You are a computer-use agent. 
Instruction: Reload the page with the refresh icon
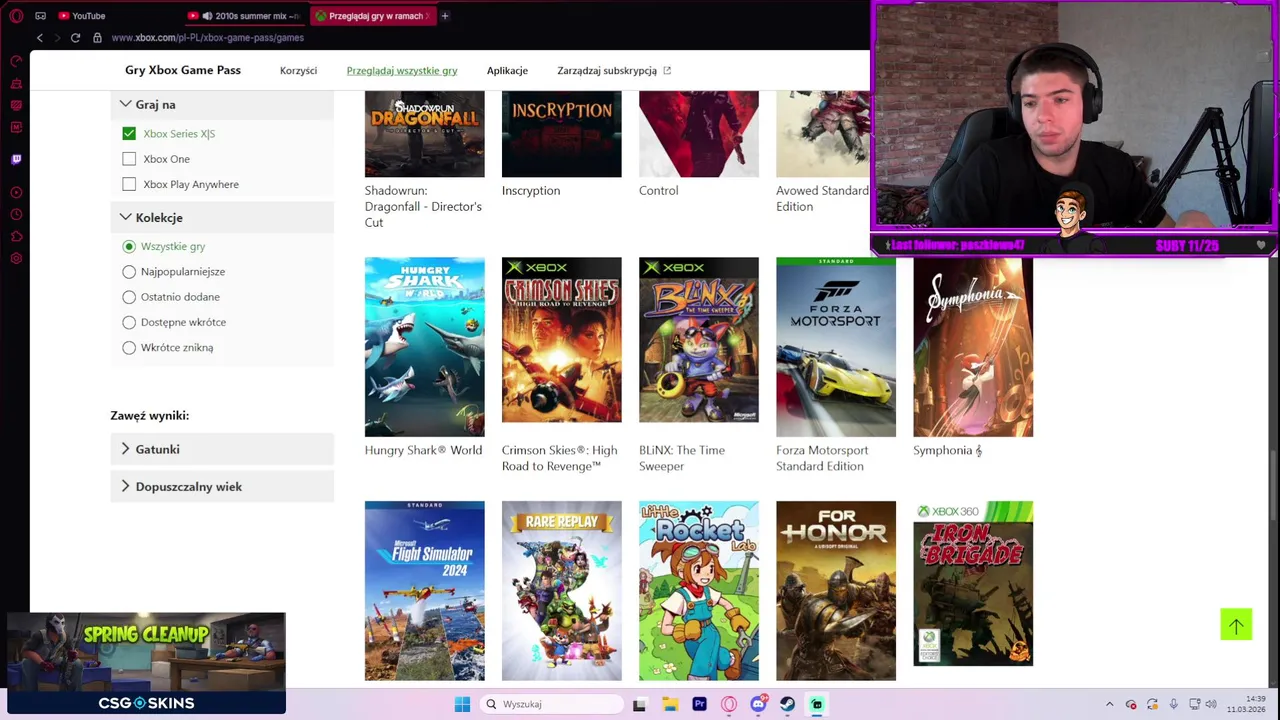coord(75,38)
